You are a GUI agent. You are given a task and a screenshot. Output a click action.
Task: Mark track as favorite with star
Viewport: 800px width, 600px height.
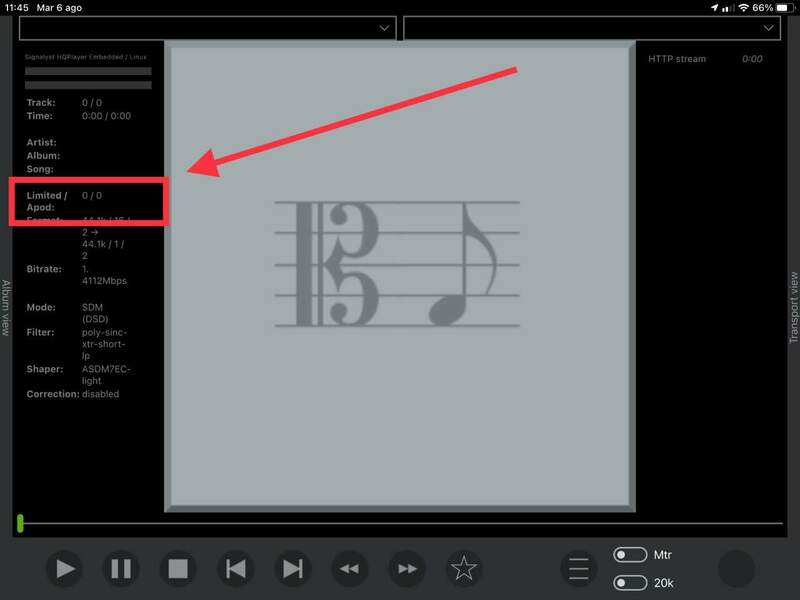pos(464,569)
